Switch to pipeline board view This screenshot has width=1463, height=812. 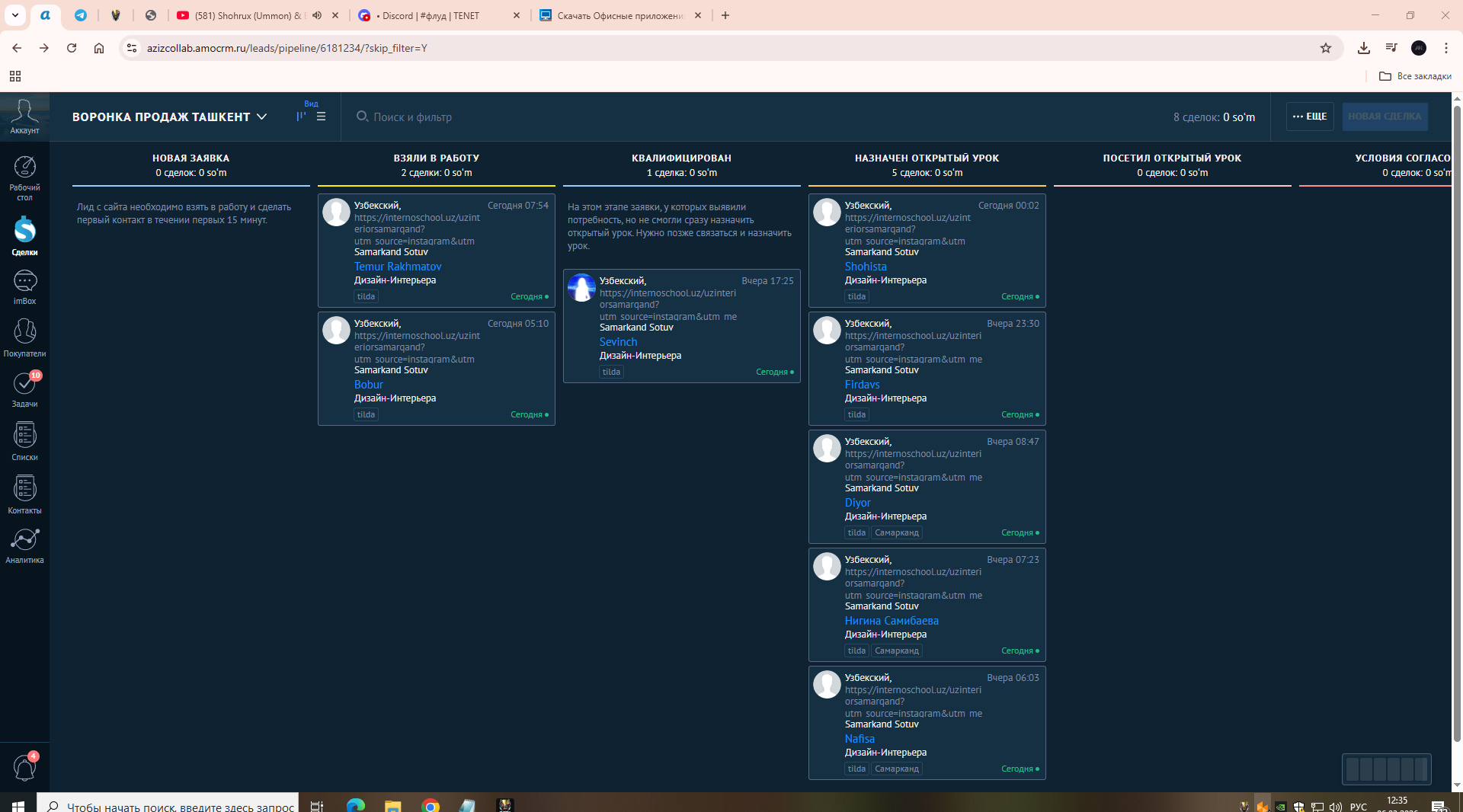pos(301,117)
